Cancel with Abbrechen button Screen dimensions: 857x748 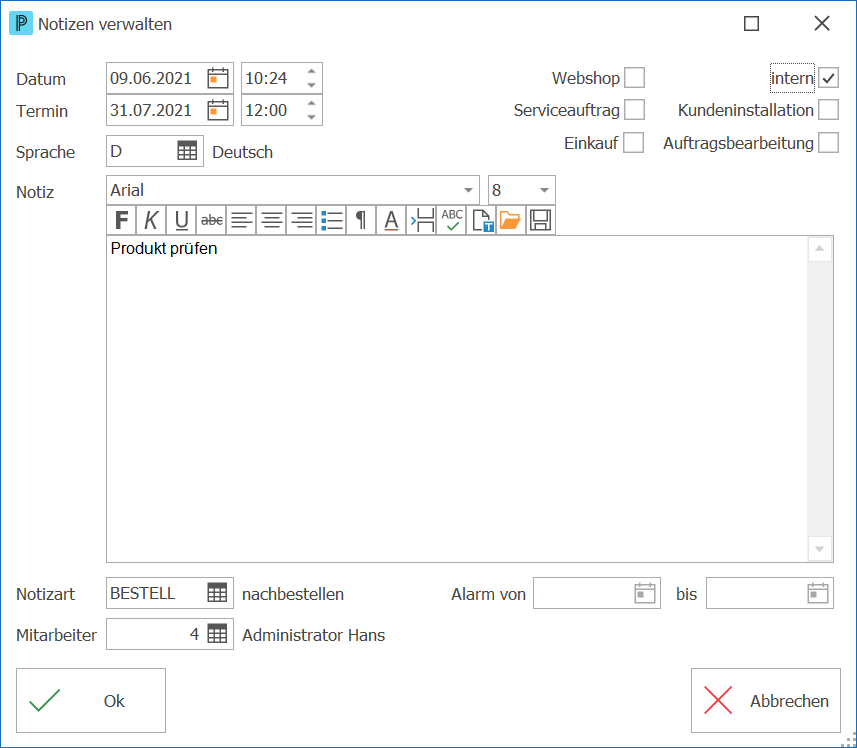click(x=766, y=700)
